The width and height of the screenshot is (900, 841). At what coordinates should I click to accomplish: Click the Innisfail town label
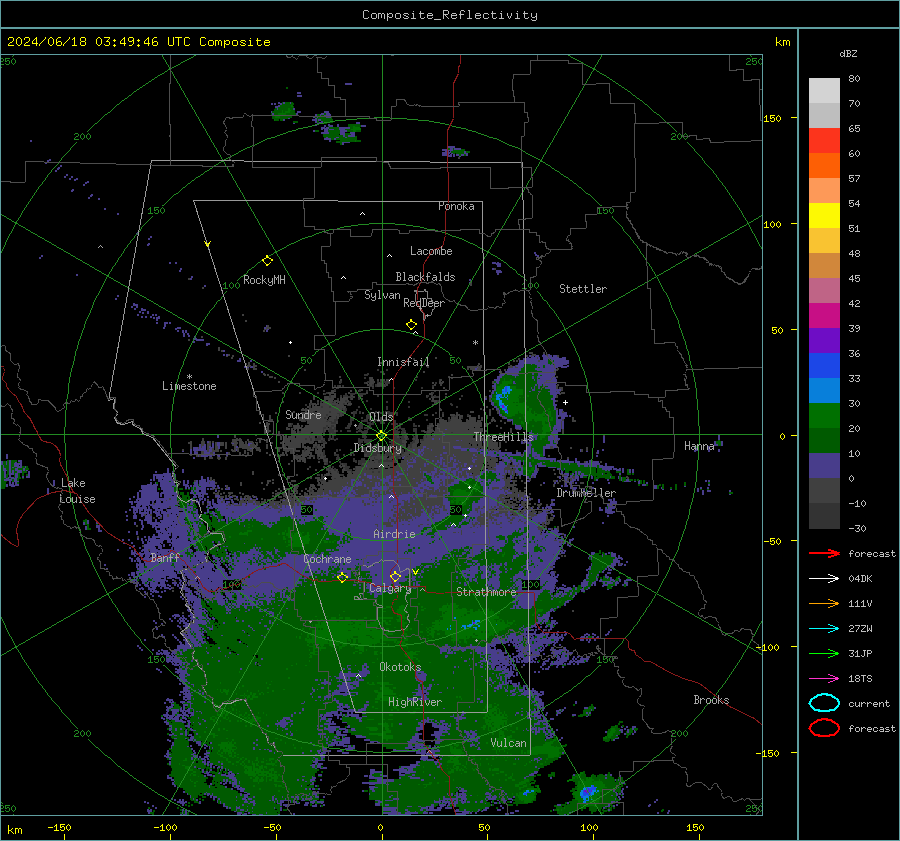coord(403,362)
